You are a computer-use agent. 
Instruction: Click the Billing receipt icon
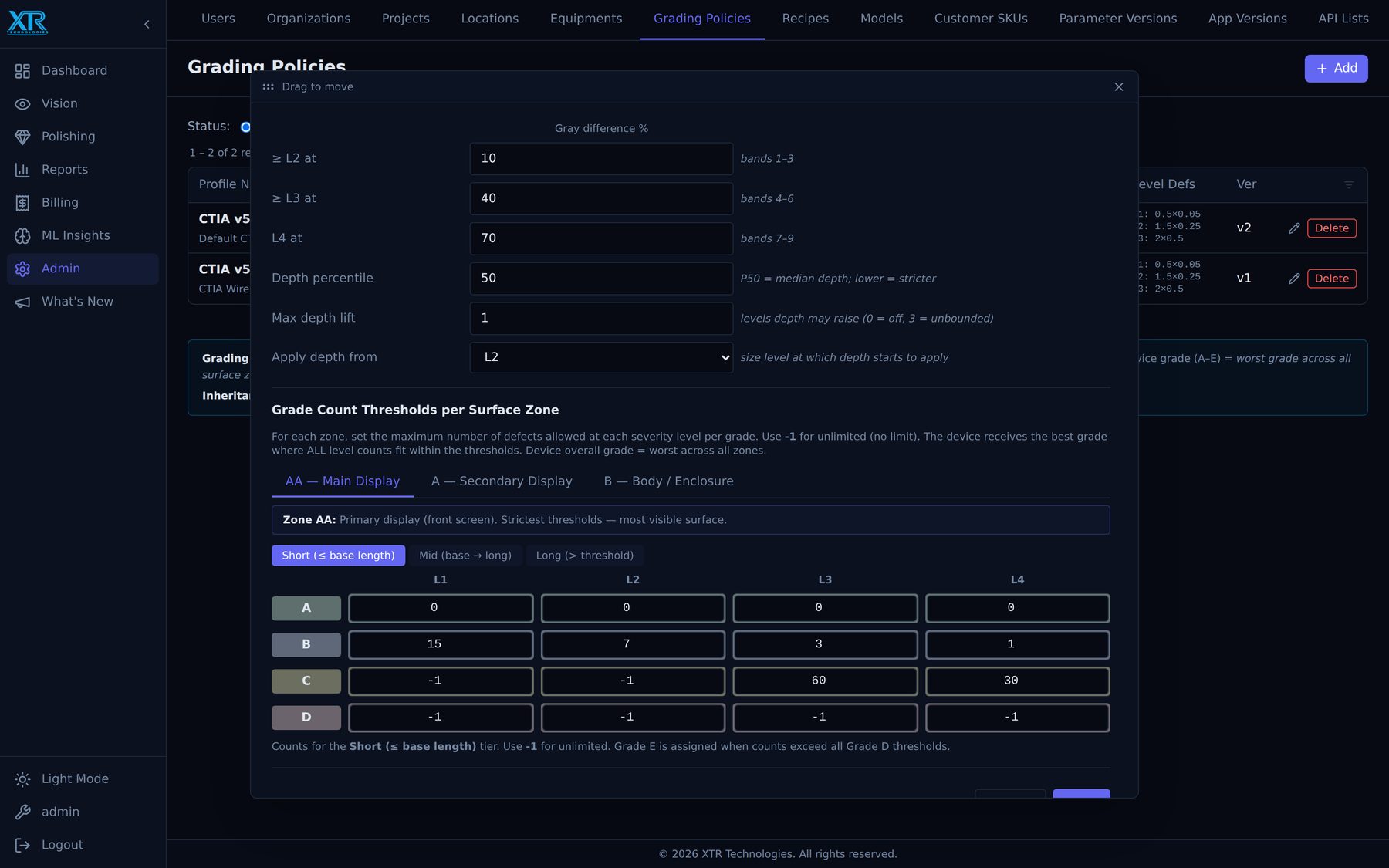[x=22, y=203]
